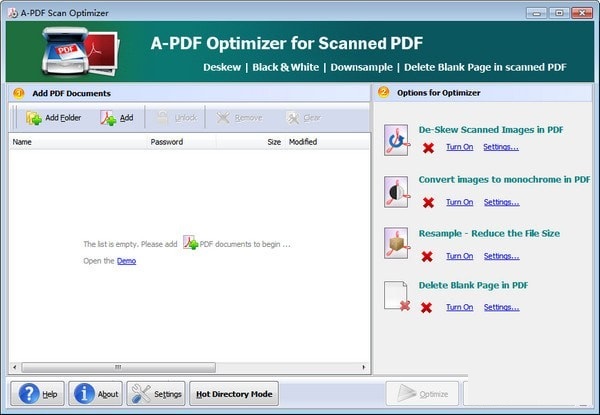This screenshot has width=600, height=415.
Task: Click the horizontal scrollbar right arrow
Action: [x=364, y=367]
